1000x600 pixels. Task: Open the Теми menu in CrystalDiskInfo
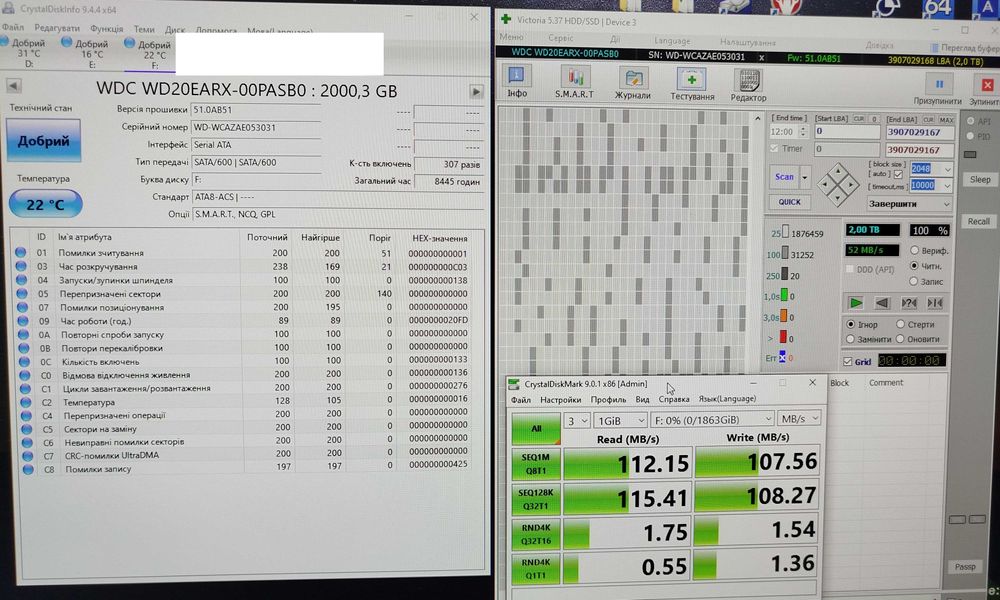(x=144, y=29)
